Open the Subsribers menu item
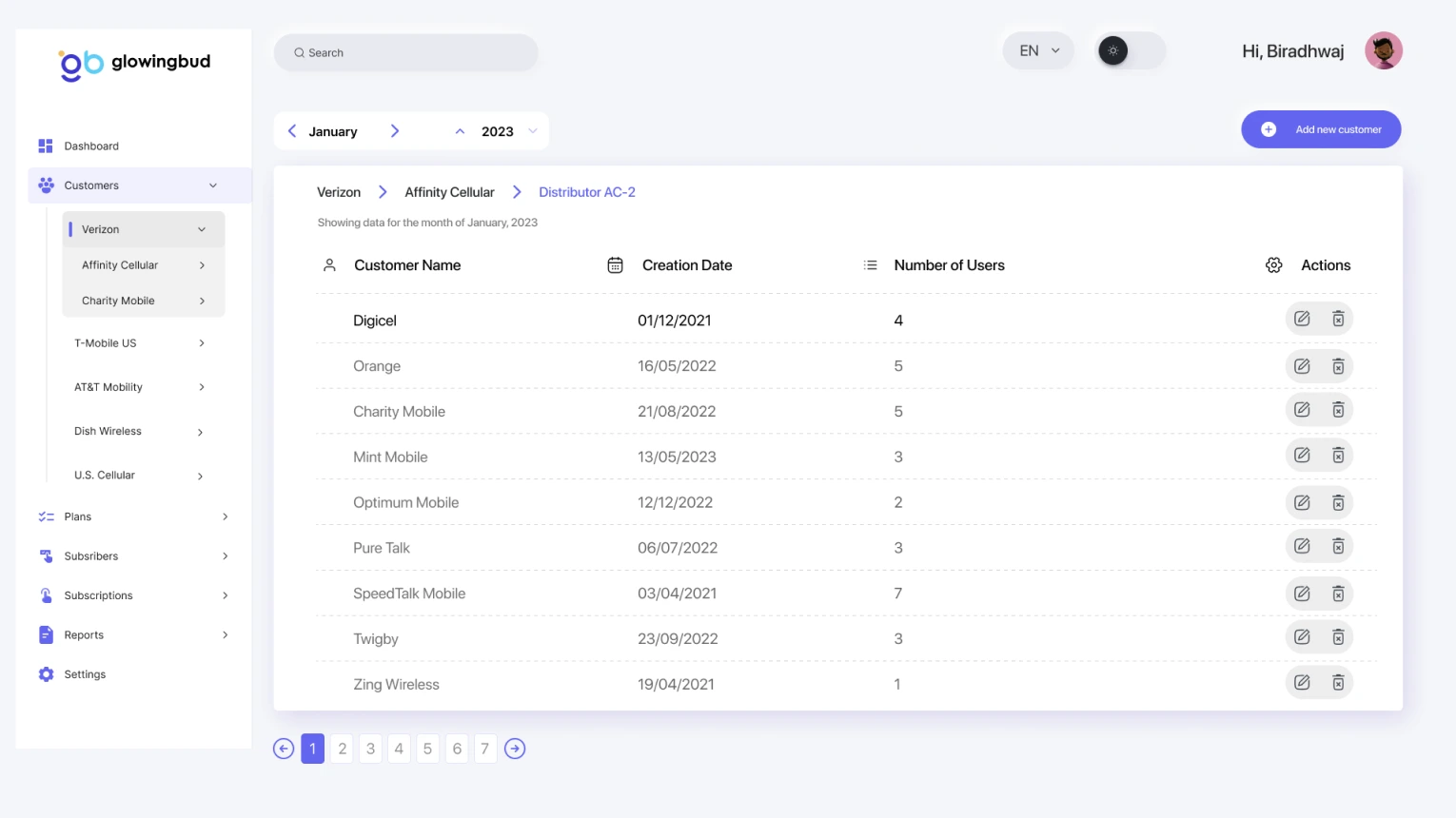1456x818 pixels. (133, 556)
